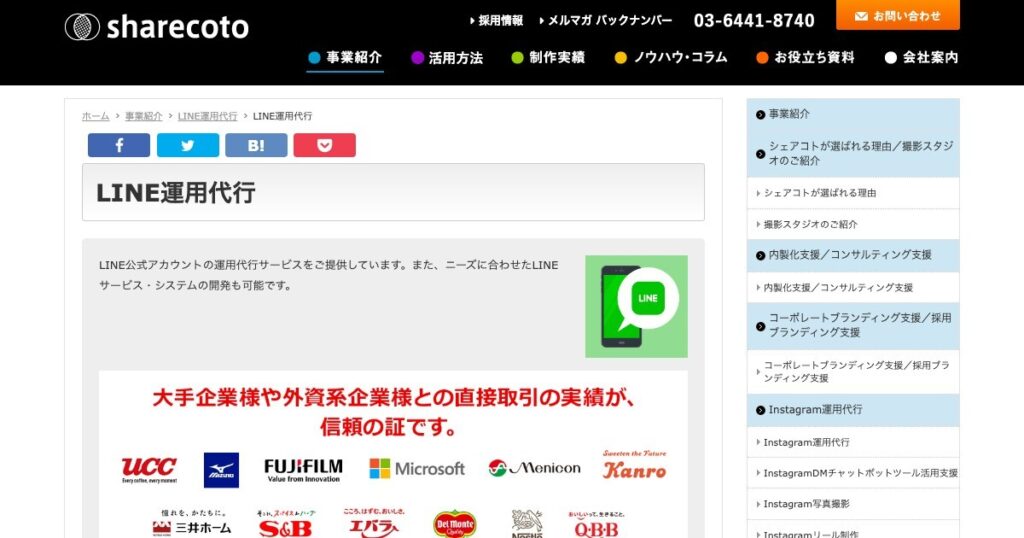Share page via Twitter button
Screen dimensions: 1024x538
click(187, 145)
